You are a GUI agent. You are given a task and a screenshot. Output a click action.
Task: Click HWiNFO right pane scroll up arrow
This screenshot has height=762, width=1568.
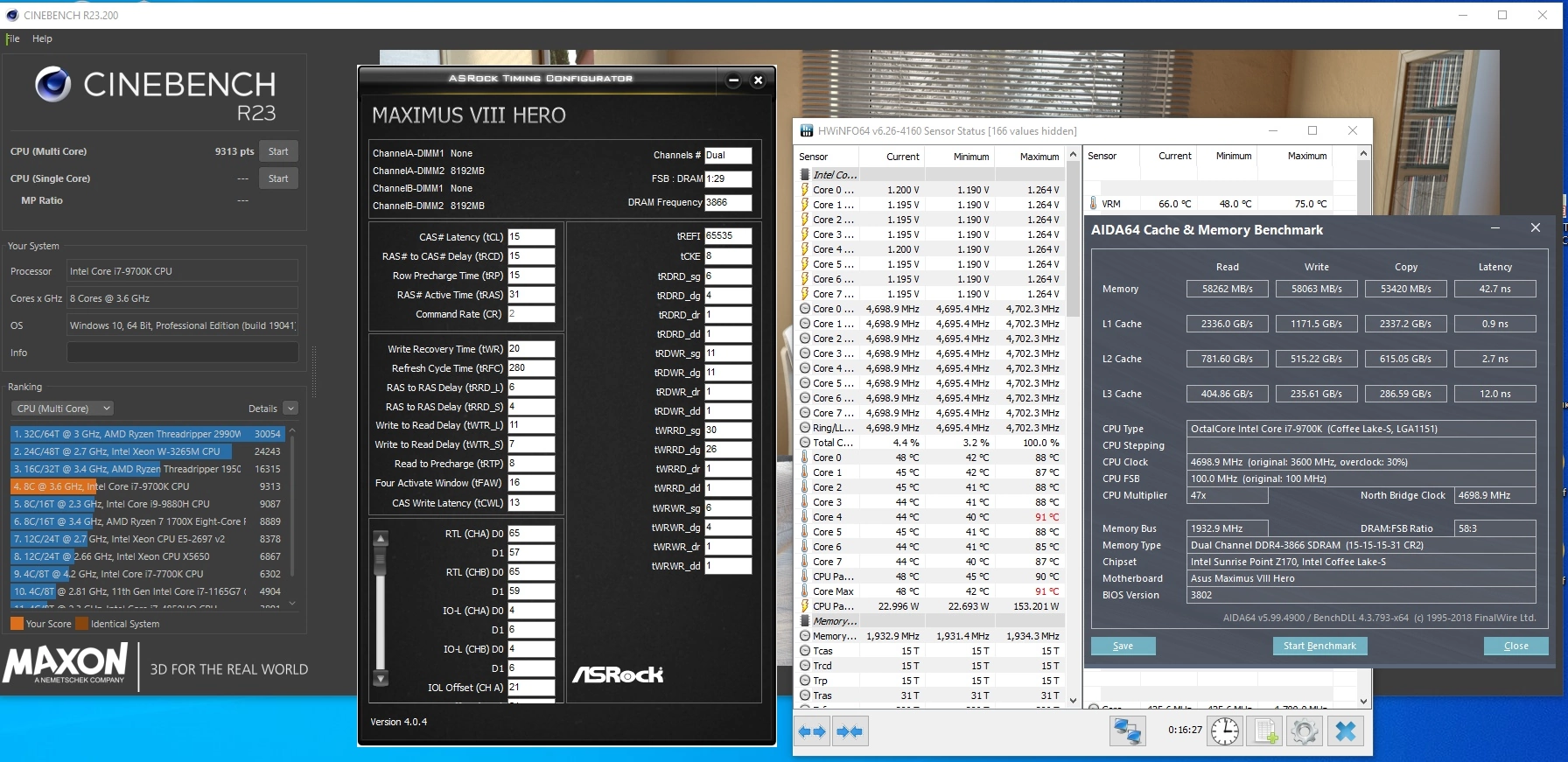pyautogui.click(x=1363, y=154)
